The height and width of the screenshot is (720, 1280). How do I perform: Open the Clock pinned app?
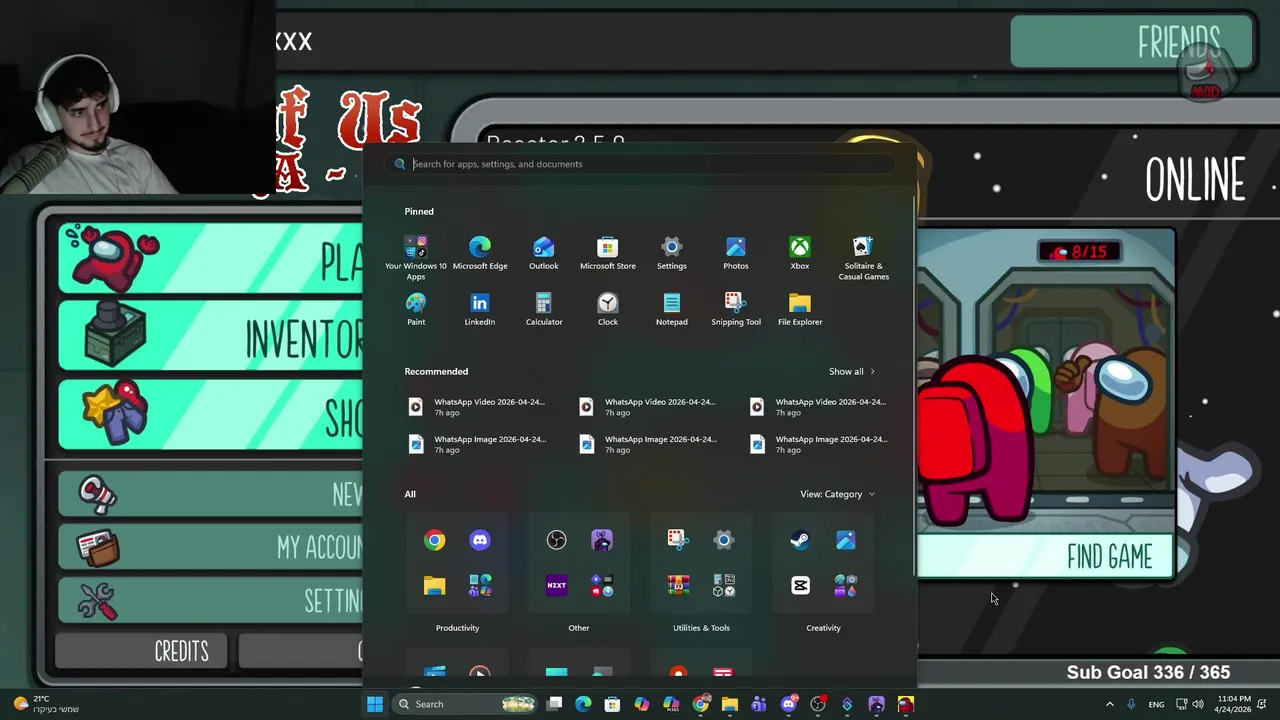[x=608, y=309]
